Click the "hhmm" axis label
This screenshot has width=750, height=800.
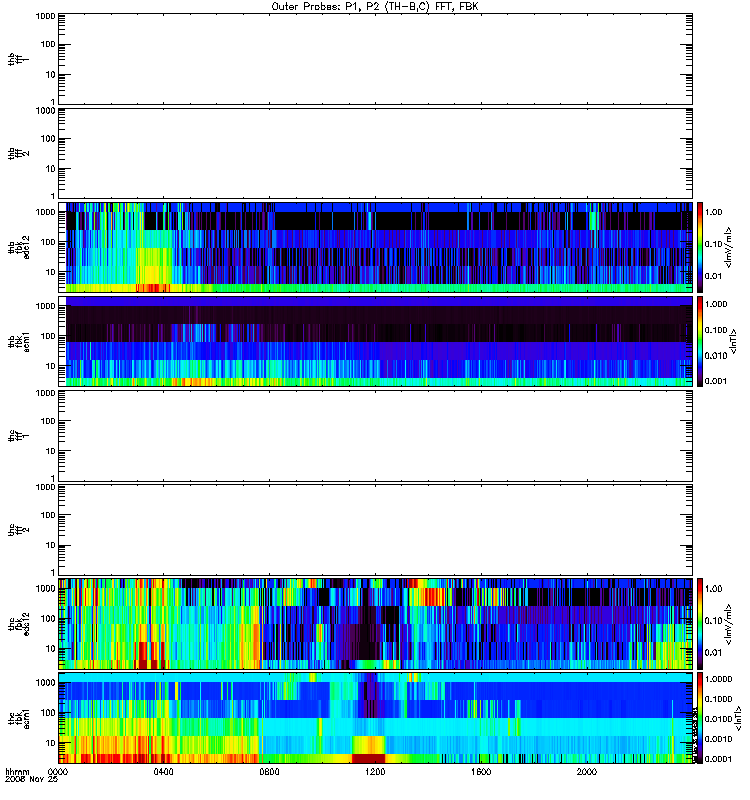(17, 772)
